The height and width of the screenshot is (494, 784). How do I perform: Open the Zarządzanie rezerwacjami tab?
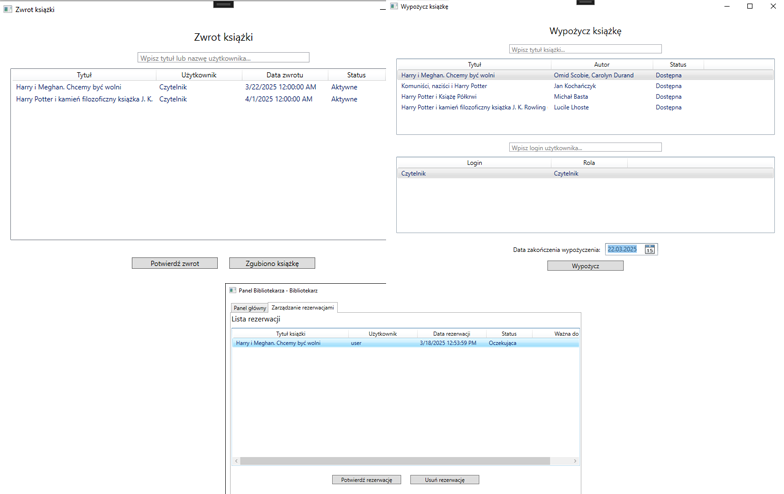302,308
